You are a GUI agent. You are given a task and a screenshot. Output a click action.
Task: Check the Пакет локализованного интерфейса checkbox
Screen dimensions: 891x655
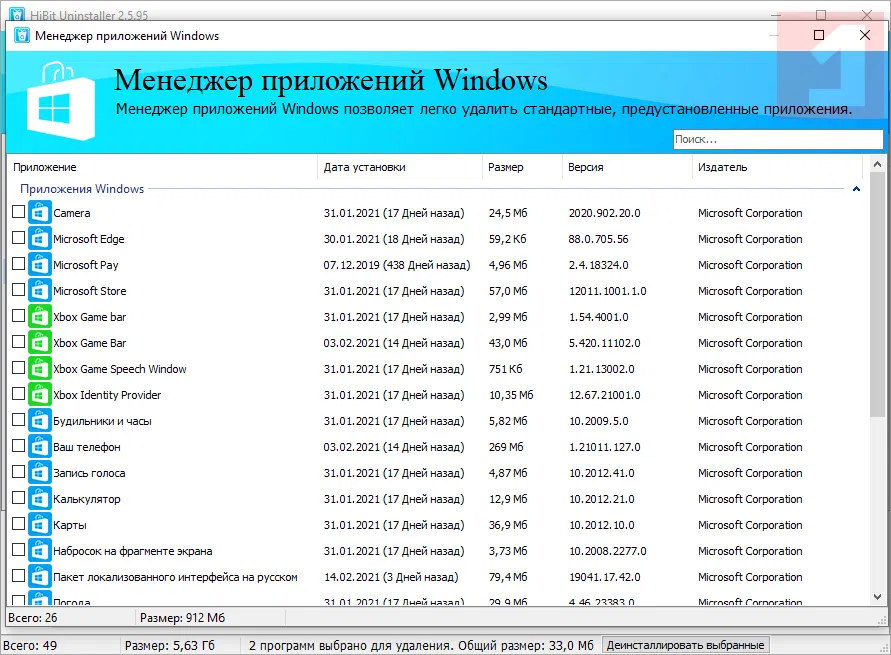pos(18,575)
